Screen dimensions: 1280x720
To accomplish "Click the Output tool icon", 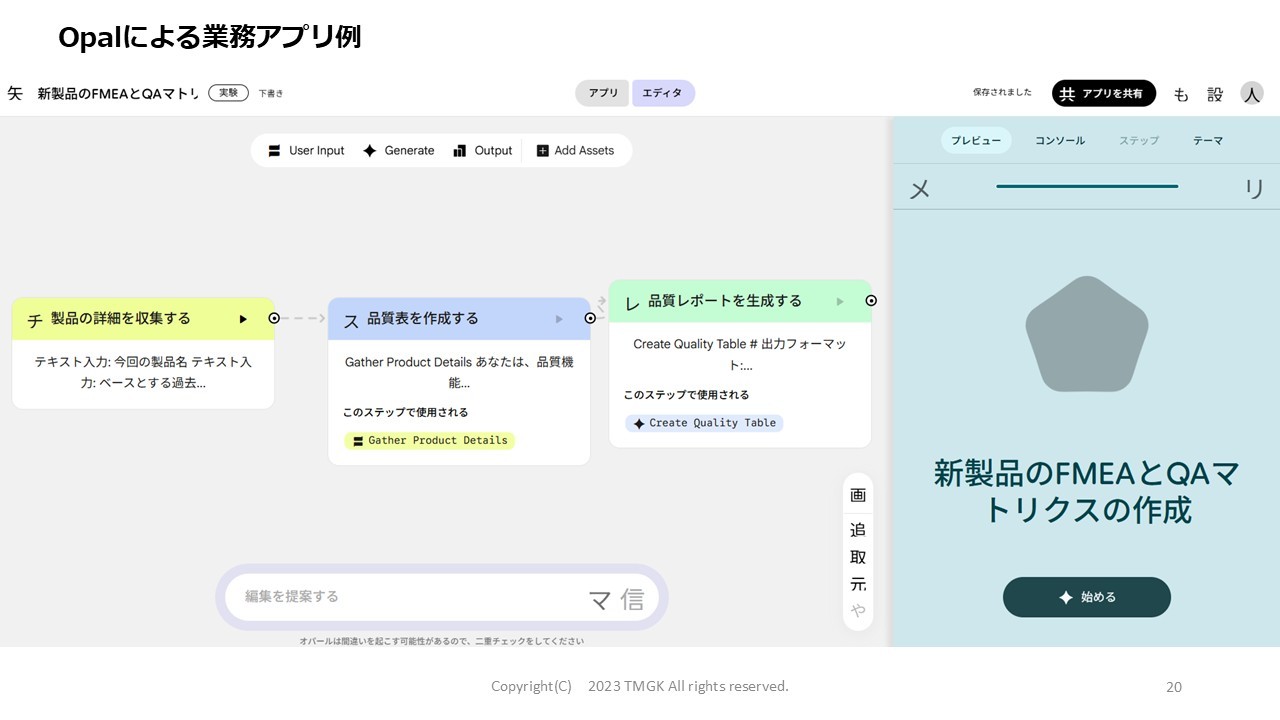I will (460, 151).
